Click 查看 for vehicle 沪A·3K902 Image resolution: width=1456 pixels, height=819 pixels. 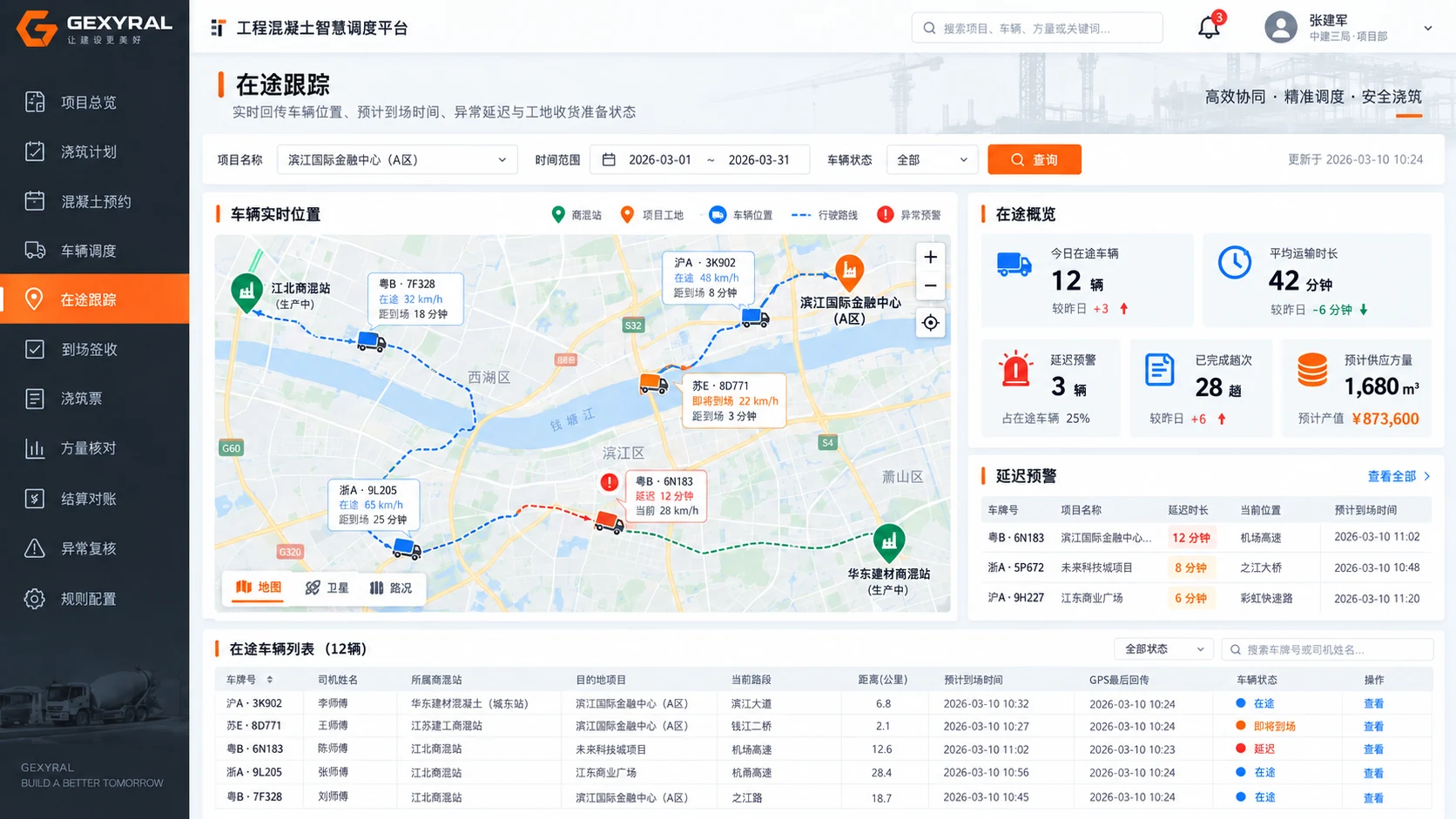(x=1373, y=703)
